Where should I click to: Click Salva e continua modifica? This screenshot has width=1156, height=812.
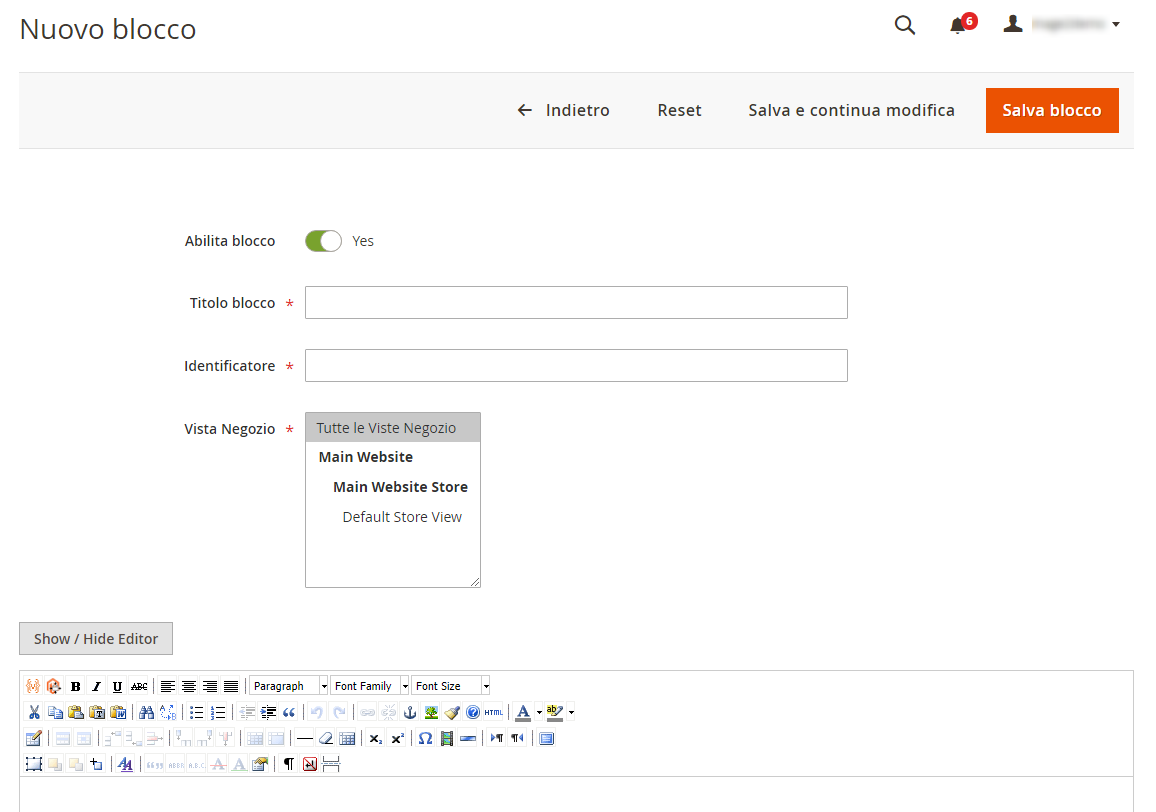[852, 111]
